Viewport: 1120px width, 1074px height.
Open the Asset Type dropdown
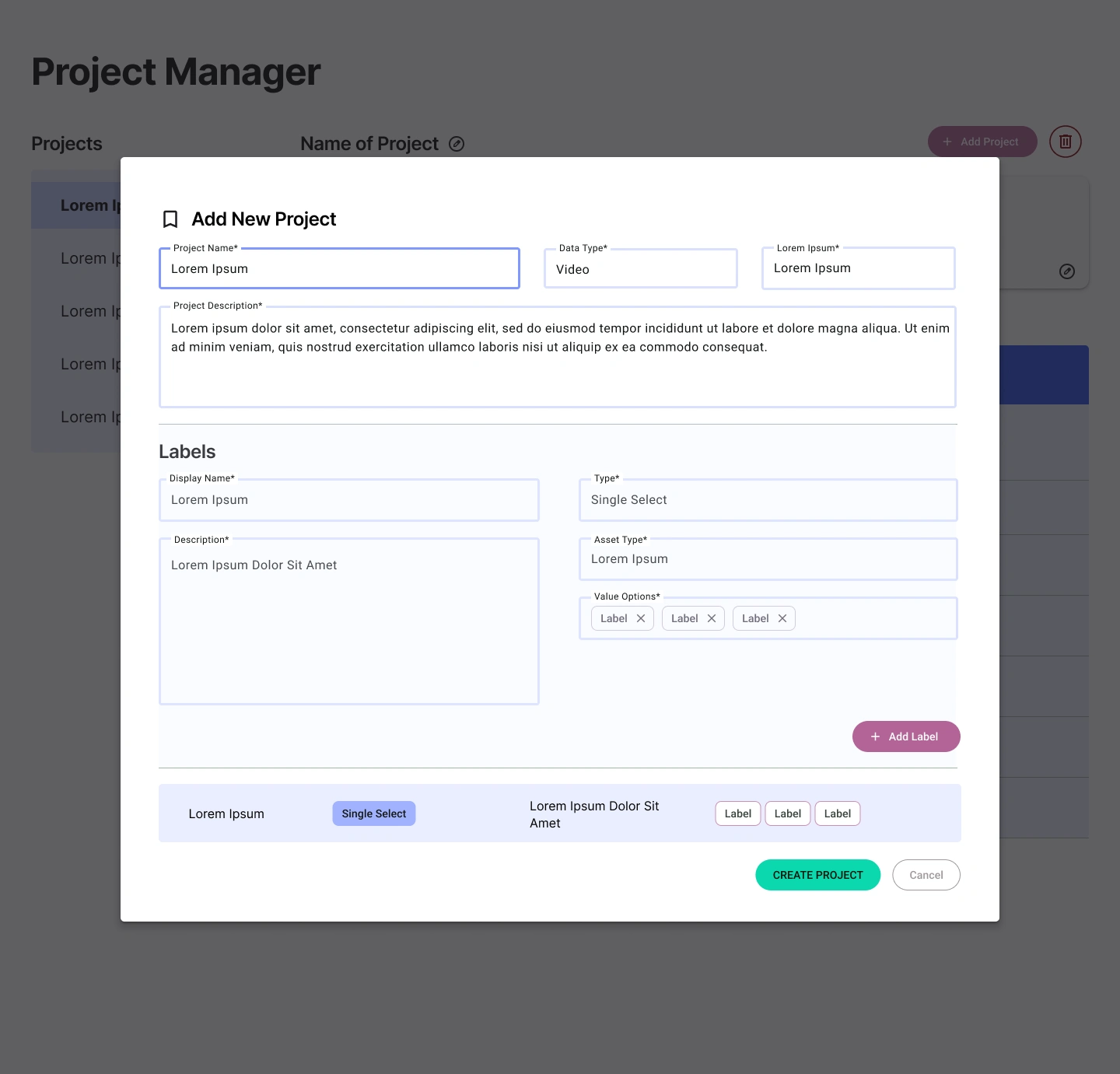pos(768,559)
